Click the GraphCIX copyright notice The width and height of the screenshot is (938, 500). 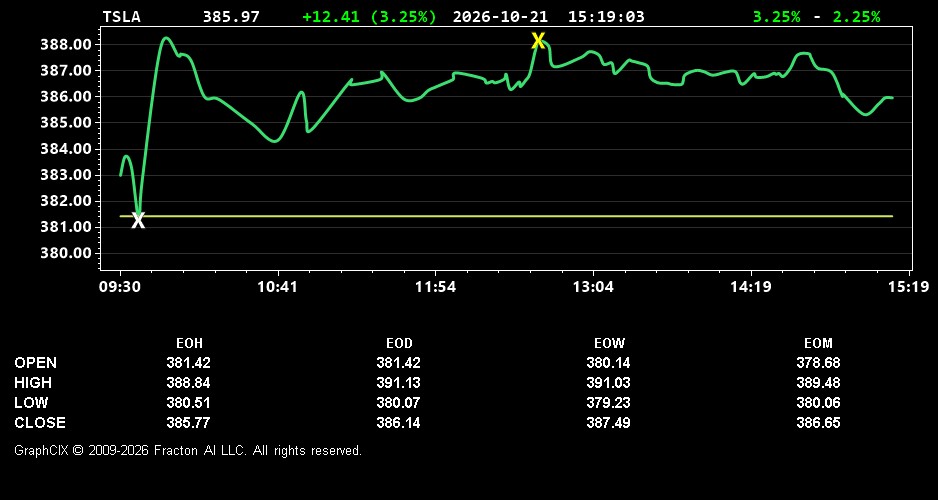click(x=188, y=450)
